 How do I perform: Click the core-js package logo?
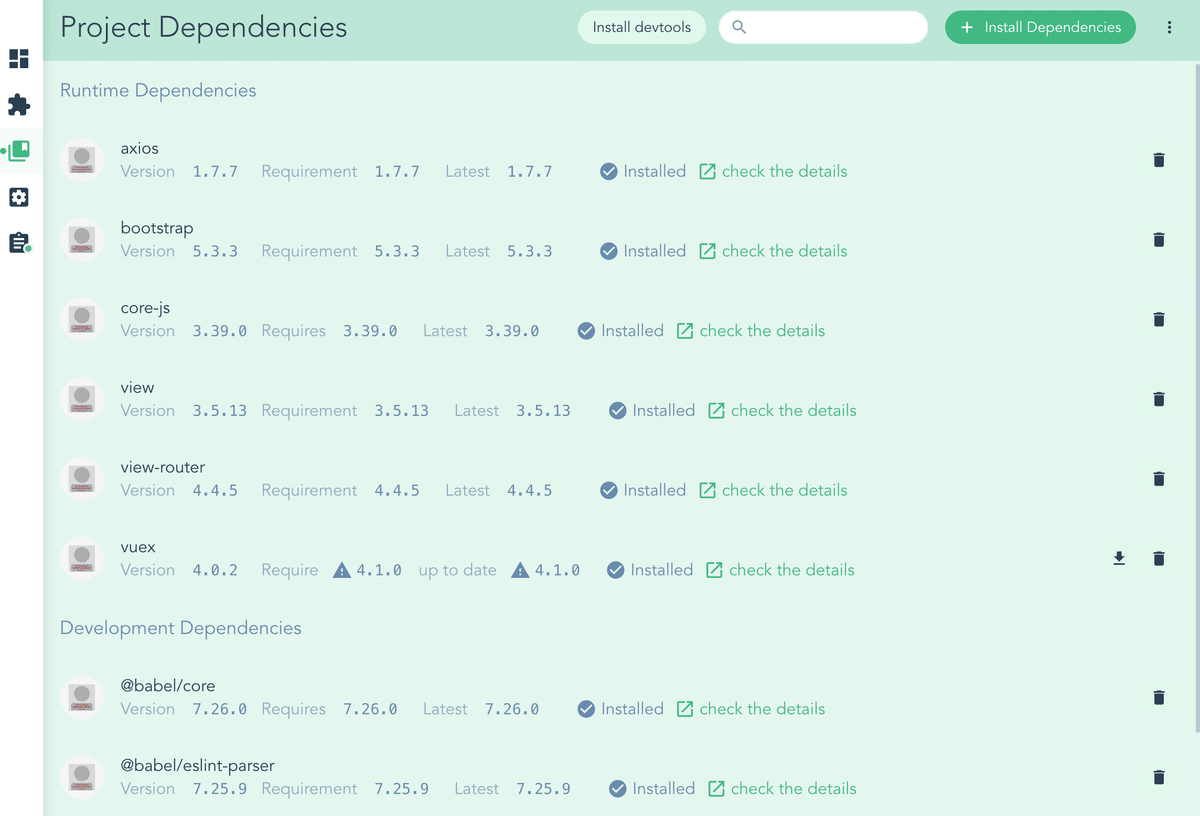tap(82, 320)
